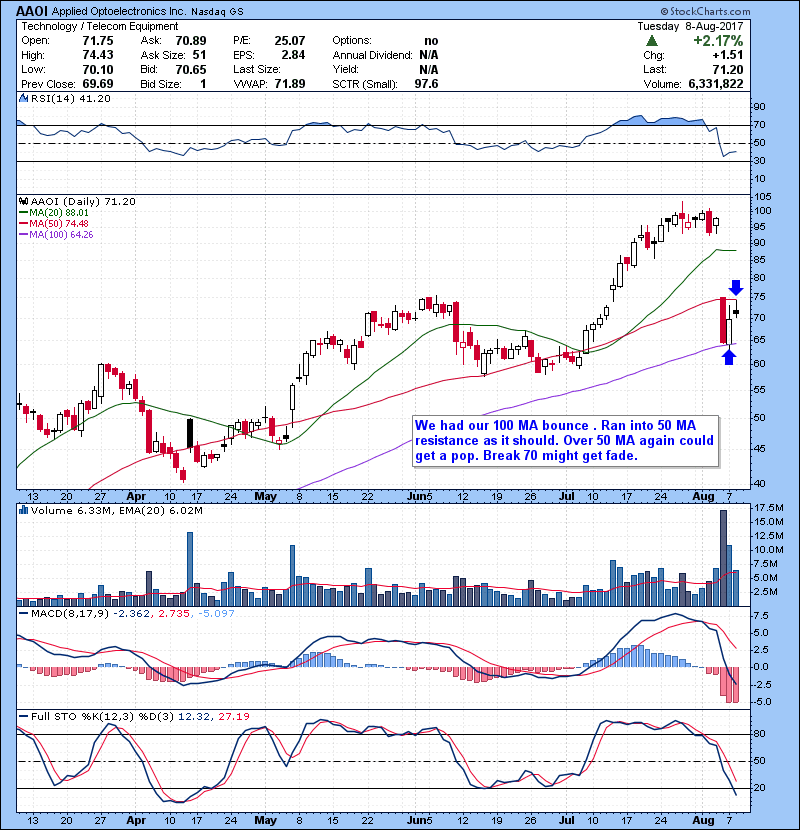
Task: Click the Options value no
Action: click(431, 41)
